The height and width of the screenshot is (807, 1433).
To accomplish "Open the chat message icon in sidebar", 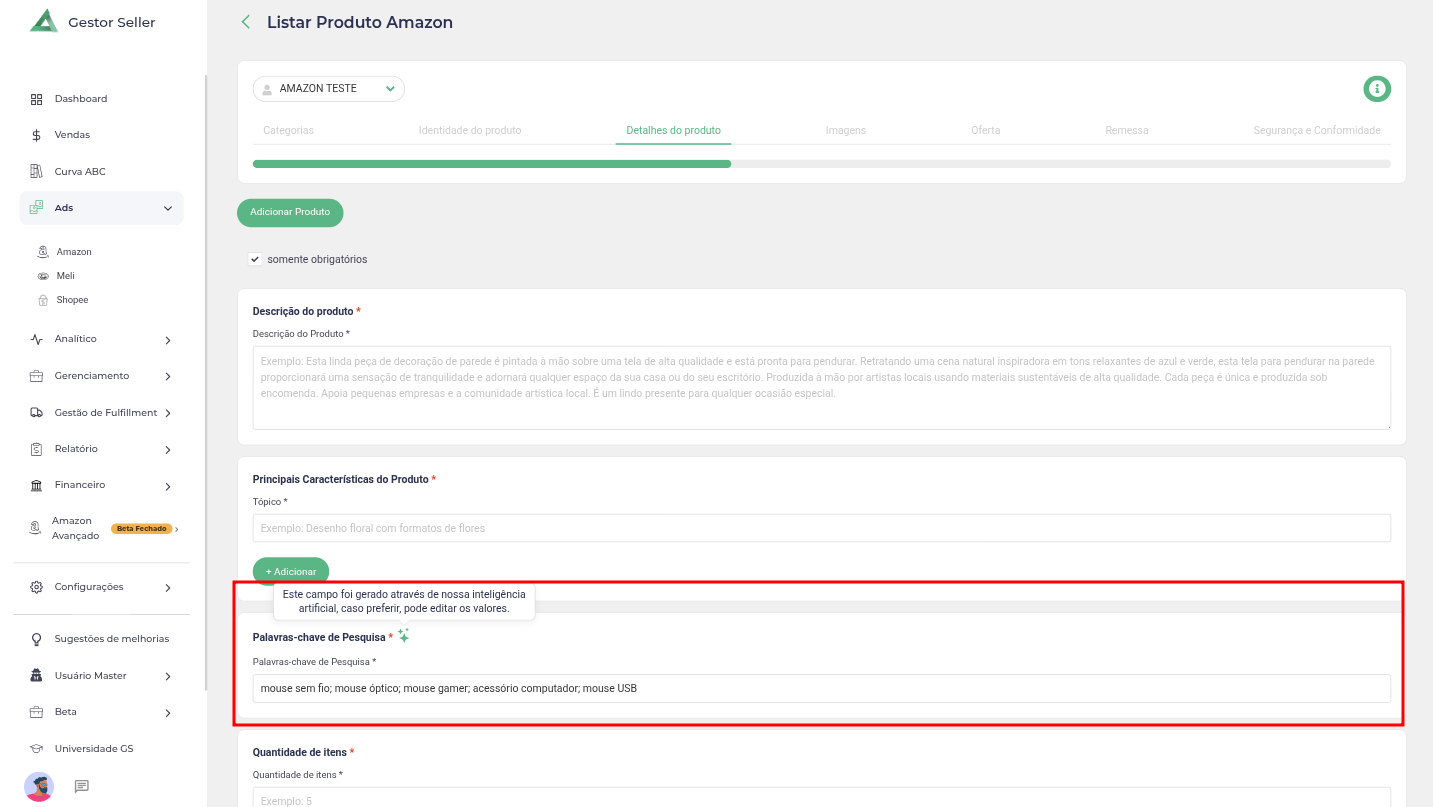I will (82, 787).
